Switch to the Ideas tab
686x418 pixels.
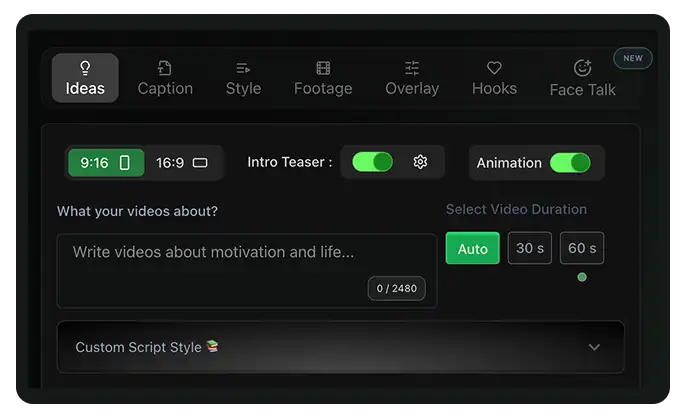pyautogui.click(x=85, y=78)
